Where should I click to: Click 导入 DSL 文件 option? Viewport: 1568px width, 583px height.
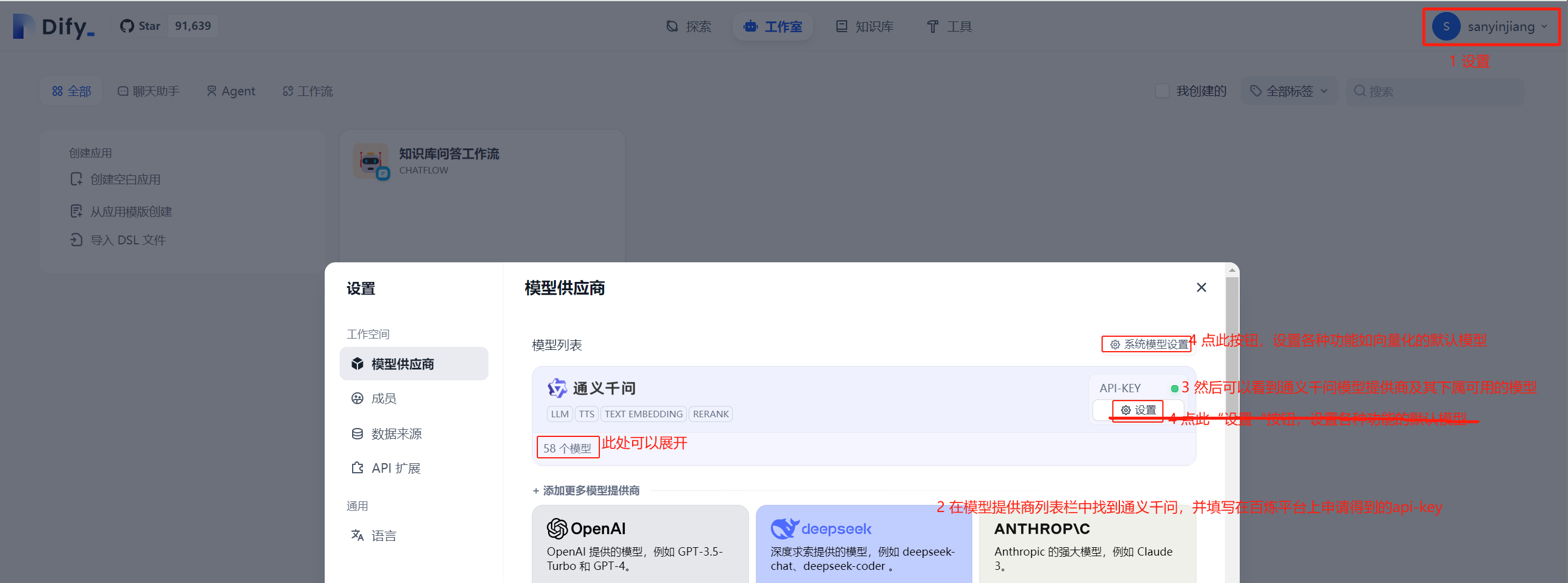118,240
